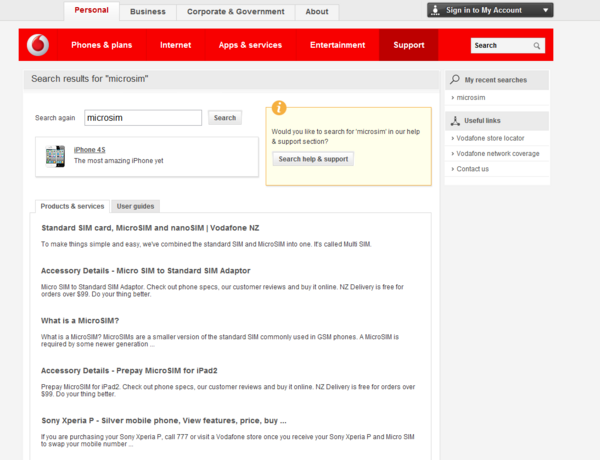
Task: Open the Internet menu
Action: pyautogui.click(x=175, y=45)
